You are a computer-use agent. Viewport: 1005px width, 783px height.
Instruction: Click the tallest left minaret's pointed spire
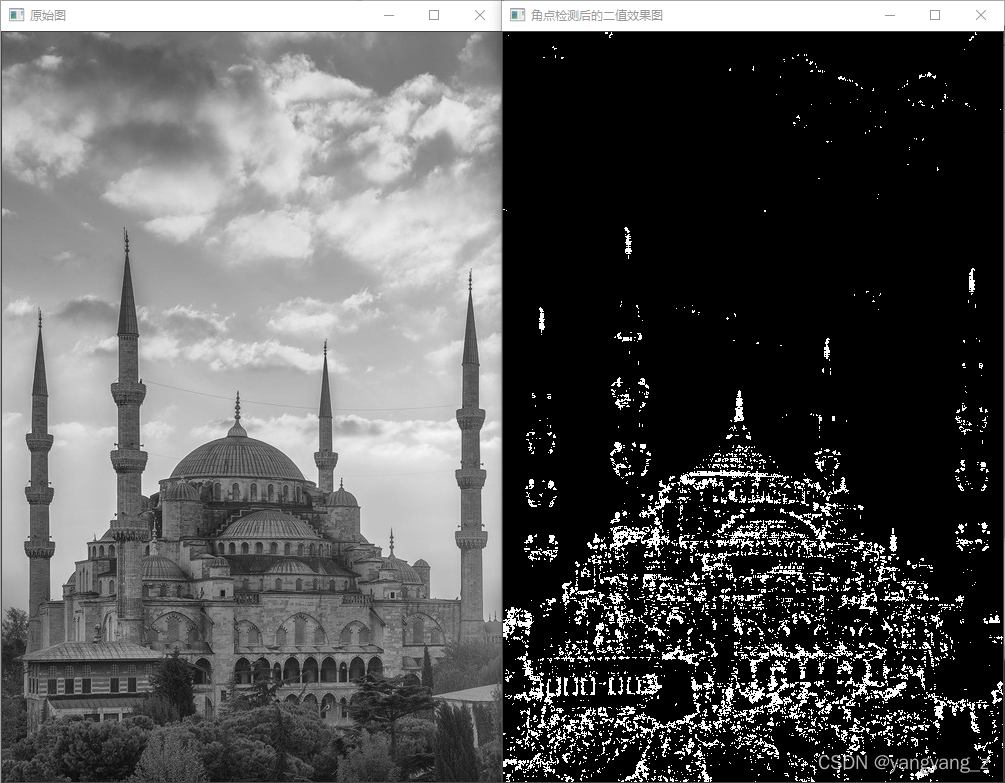127,290
